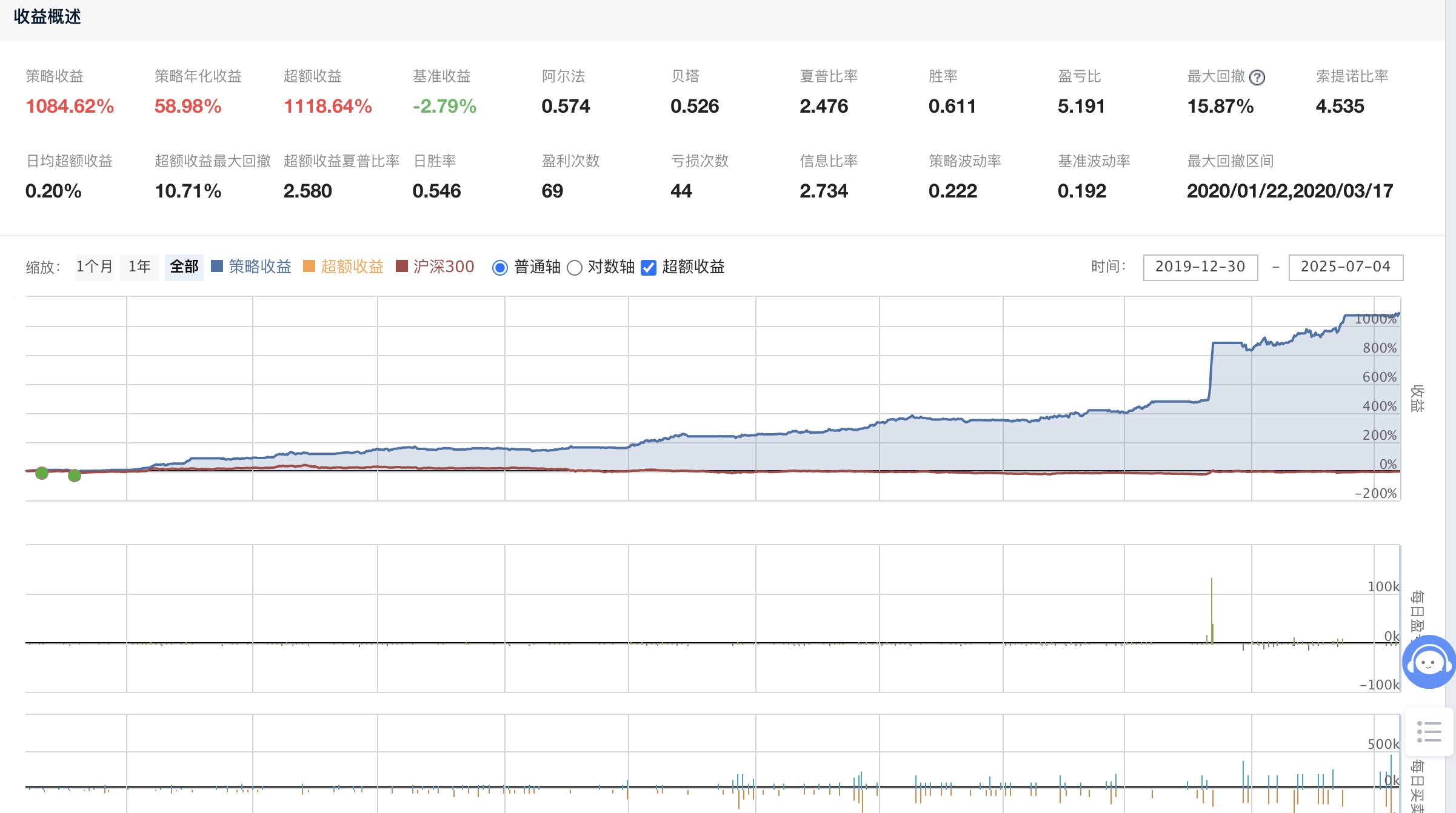Click the 盈利次数 value 69

point(552,191)
